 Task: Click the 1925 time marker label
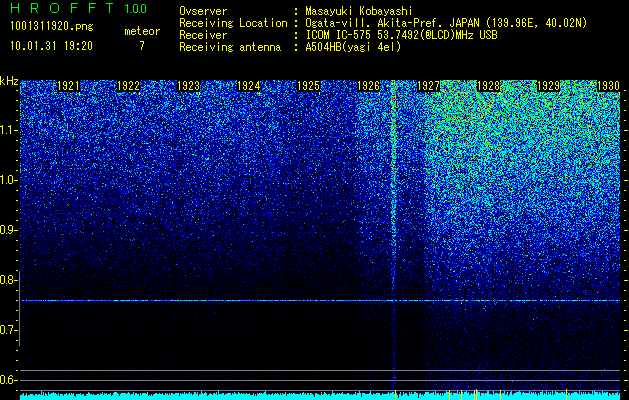point(308,86)
